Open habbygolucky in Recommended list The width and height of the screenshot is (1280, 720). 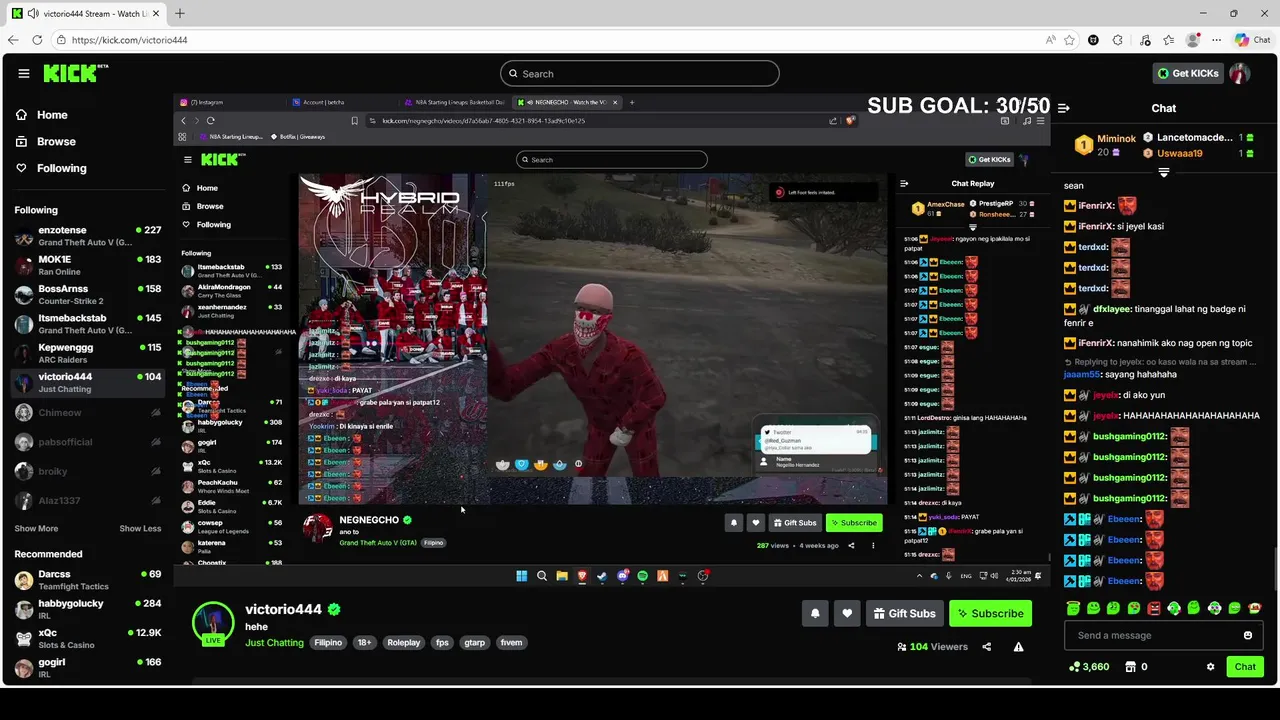pos(88,609)
